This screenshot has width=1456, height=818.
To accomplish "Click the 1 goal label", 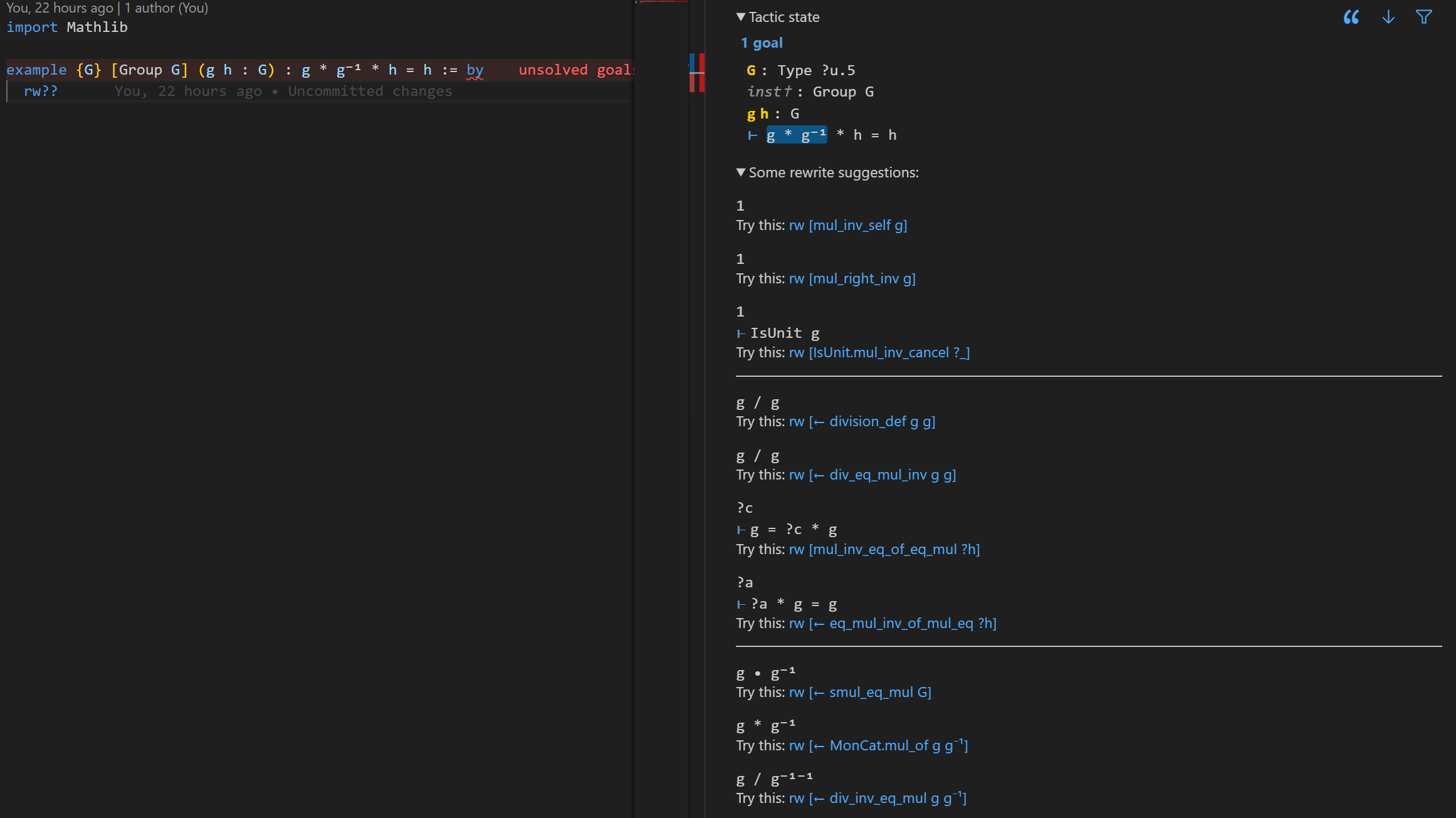I will 762,43.
